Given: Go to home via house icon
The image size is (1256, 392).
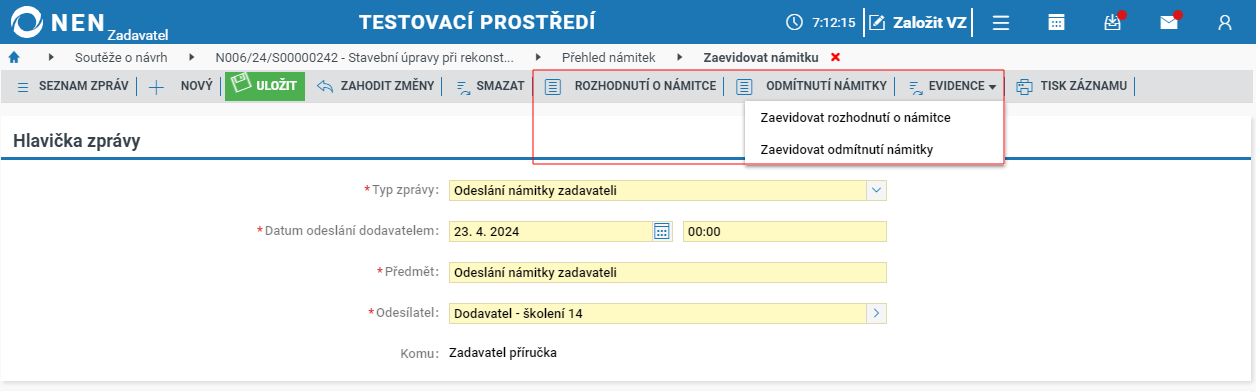Looking at the screenshot, I should (14, 57).
